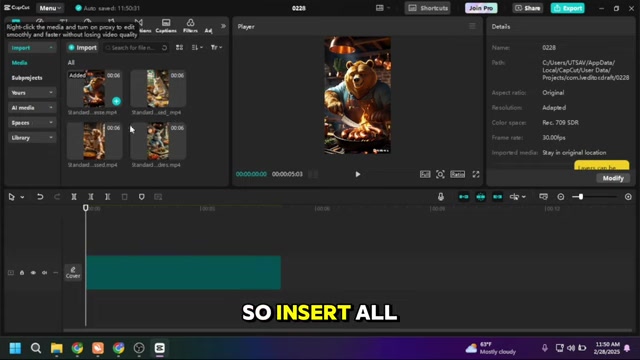Screen dimensions: 640x360
Task: Zoom out timeline with the minus circle icon
Action: click(x=561, y=197)
